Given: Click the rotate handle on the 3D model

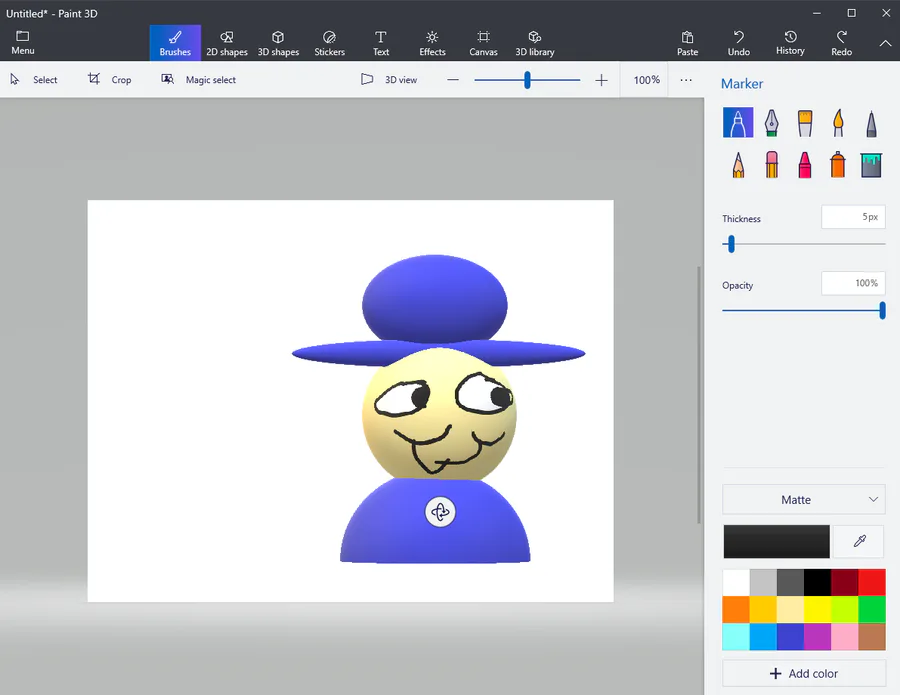Looking at the screenshot, I should [440, 511].
